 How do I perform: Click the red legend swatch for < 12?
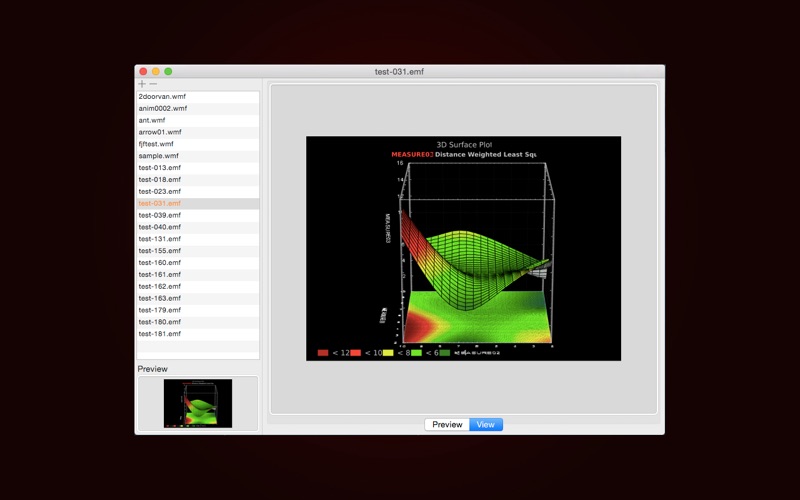click(323, 353)
